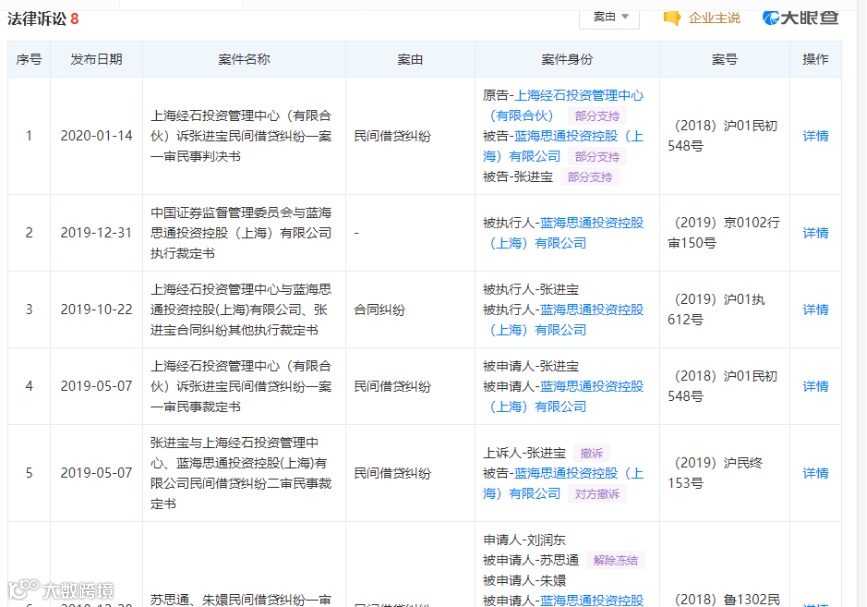Image resolution: width=867 pixels, height=607 pixels.
Task: Click the 撤诉 tag beside 上诉人-张进宝
Action: click(591, 453)
